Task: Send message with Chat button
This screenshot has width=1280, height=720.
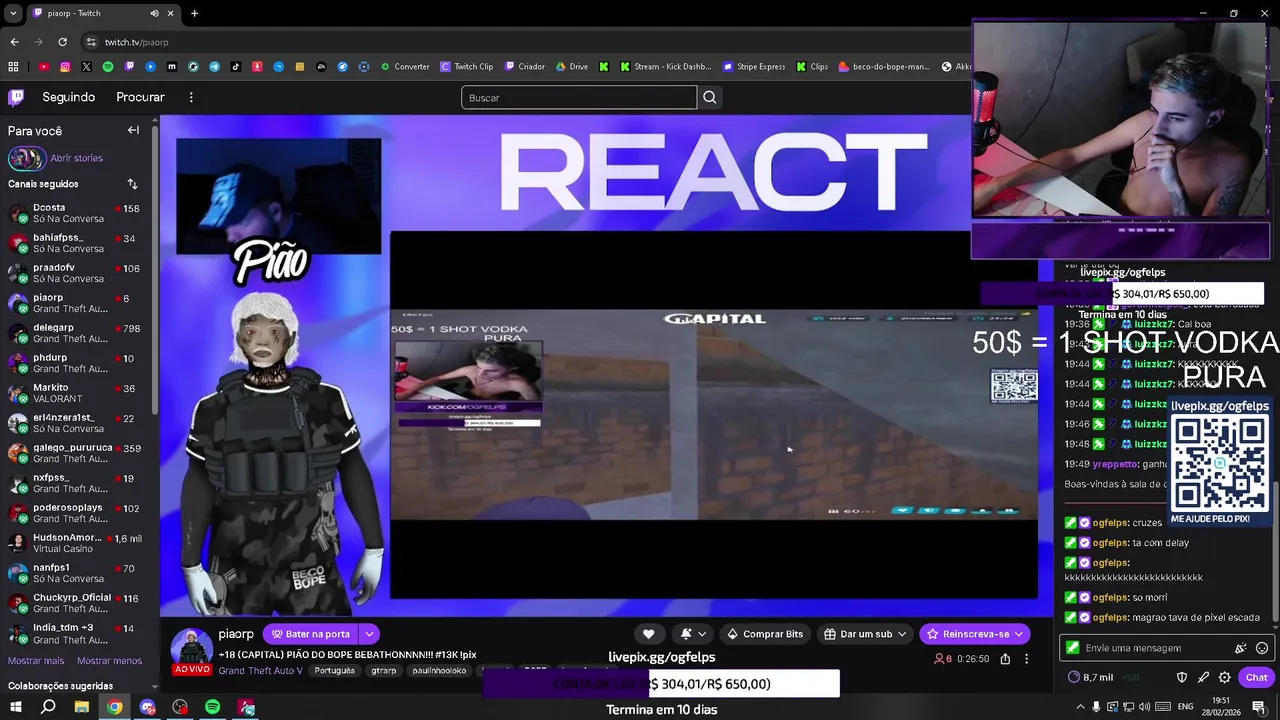Action: (1256, 677)
